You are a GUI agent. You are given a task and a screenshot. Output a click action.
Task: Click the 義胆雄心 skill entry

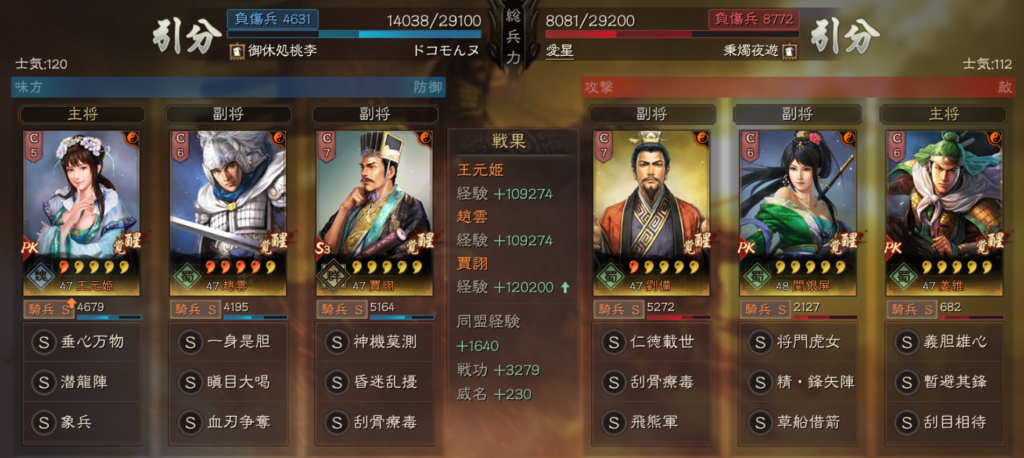(x=943, y=342)
